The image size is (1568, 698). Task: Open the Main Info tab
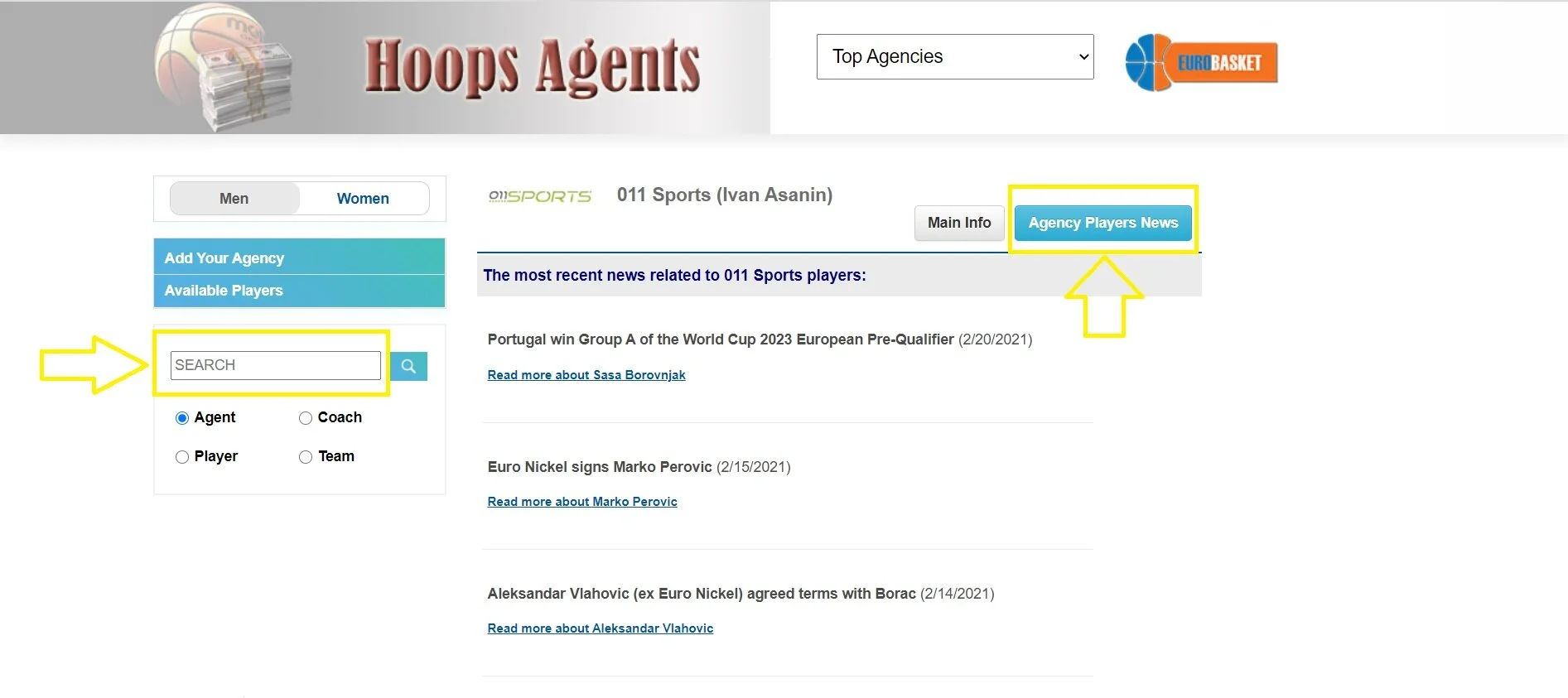click(959, 223)
